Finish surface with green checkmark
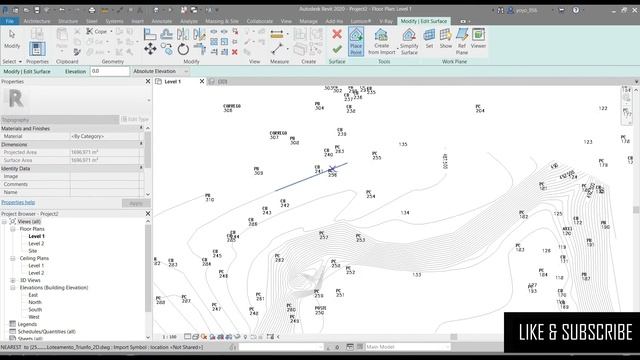This screenshot has height=360, width=640. (337, 49)
